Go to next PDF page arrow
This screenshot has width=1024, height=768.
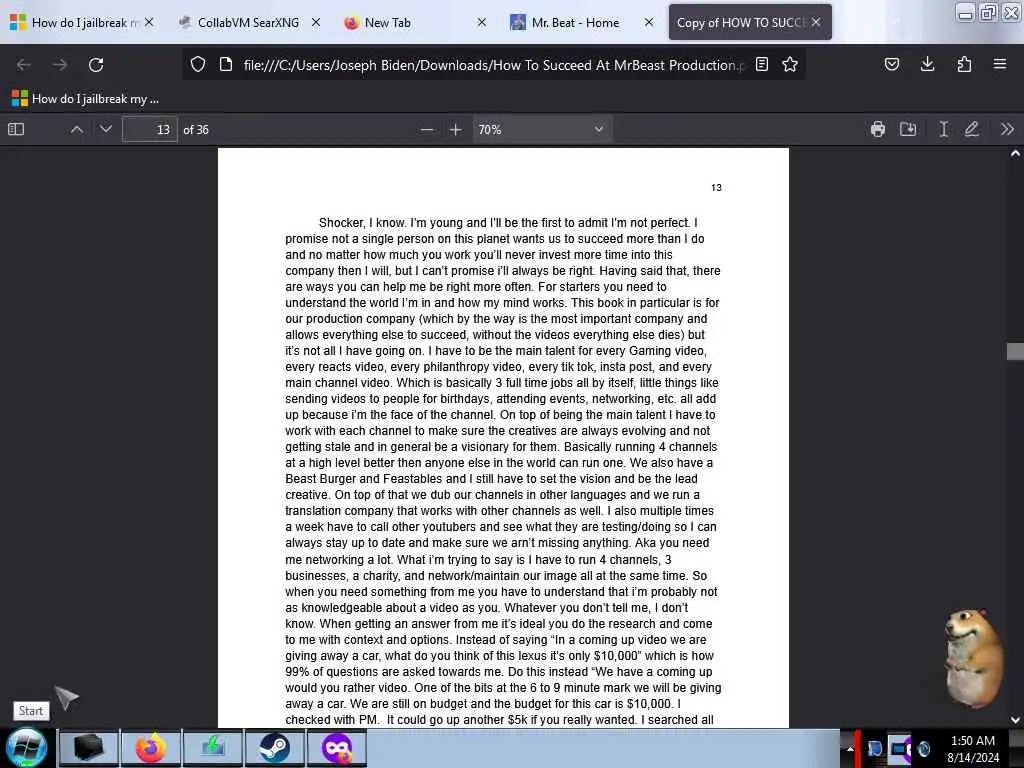pos(106,129)
